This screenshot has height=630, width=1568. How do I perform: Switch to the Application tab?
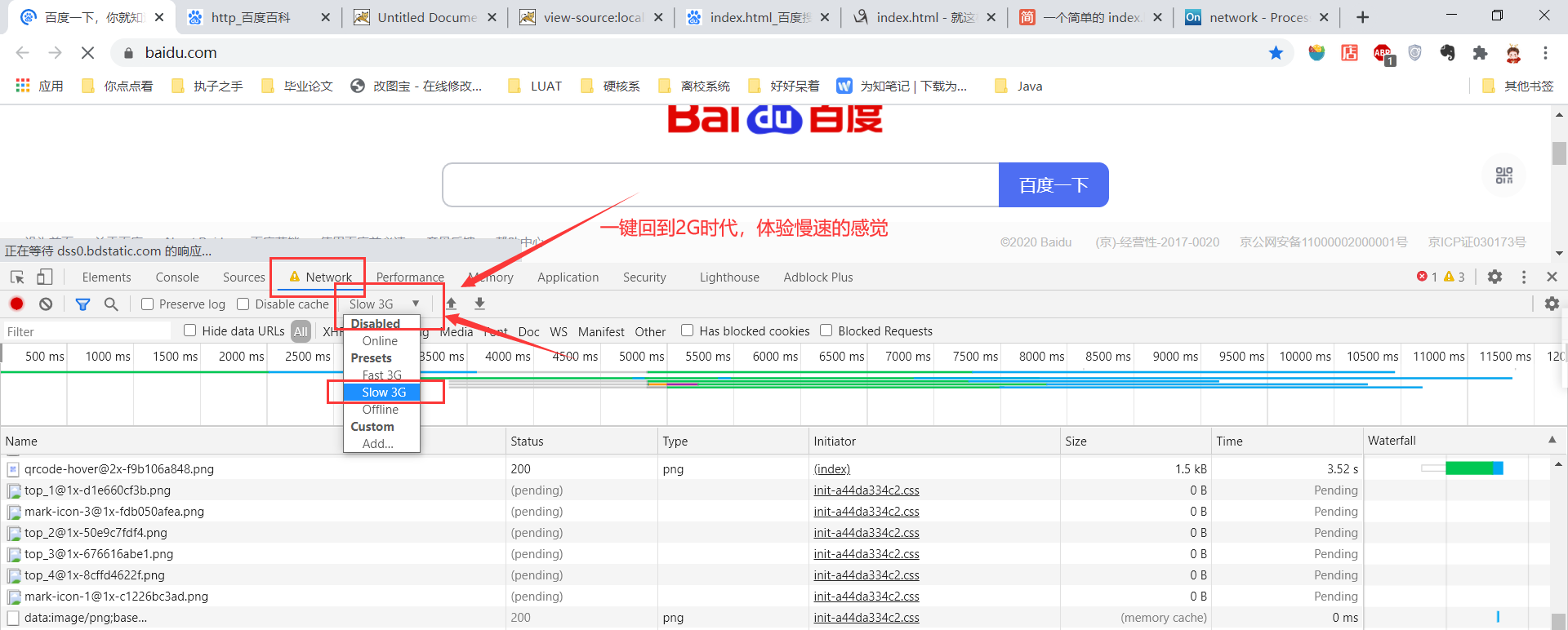click(568, 277)
